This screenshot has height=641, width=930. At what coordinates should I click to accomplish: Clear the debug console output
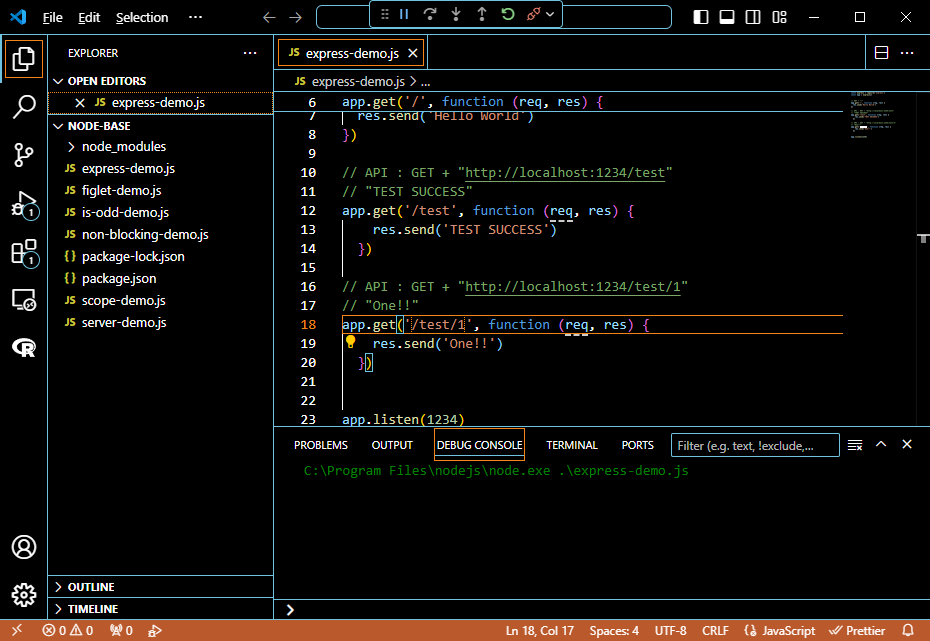[x=855, y=445]
